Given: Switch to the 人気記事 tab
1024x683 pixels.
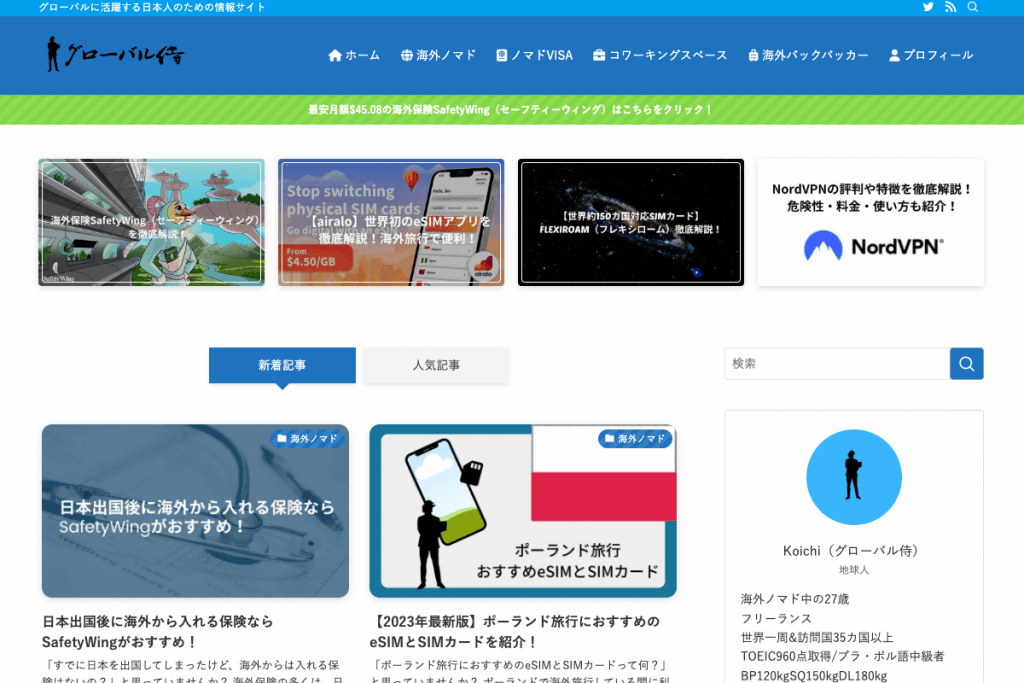Looking at the screenshot, I should tap(436, 365).
